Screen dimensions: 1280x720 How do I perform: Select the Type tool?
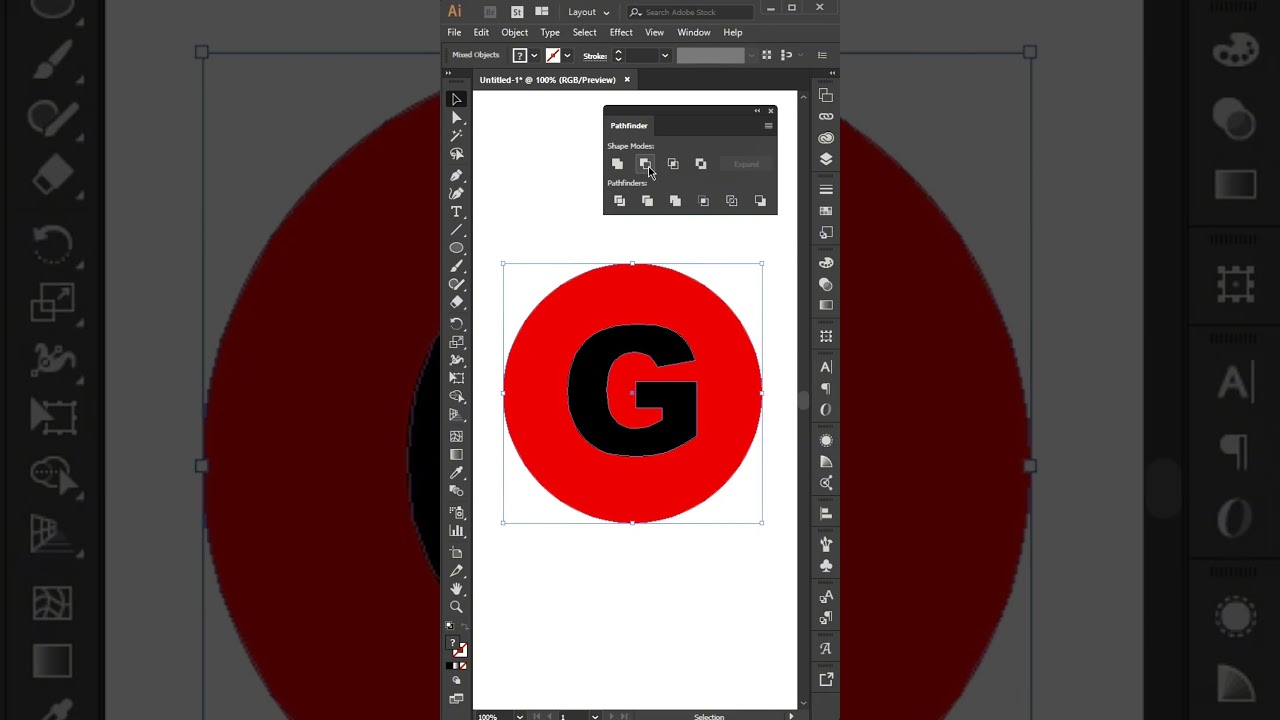point(457,212)
